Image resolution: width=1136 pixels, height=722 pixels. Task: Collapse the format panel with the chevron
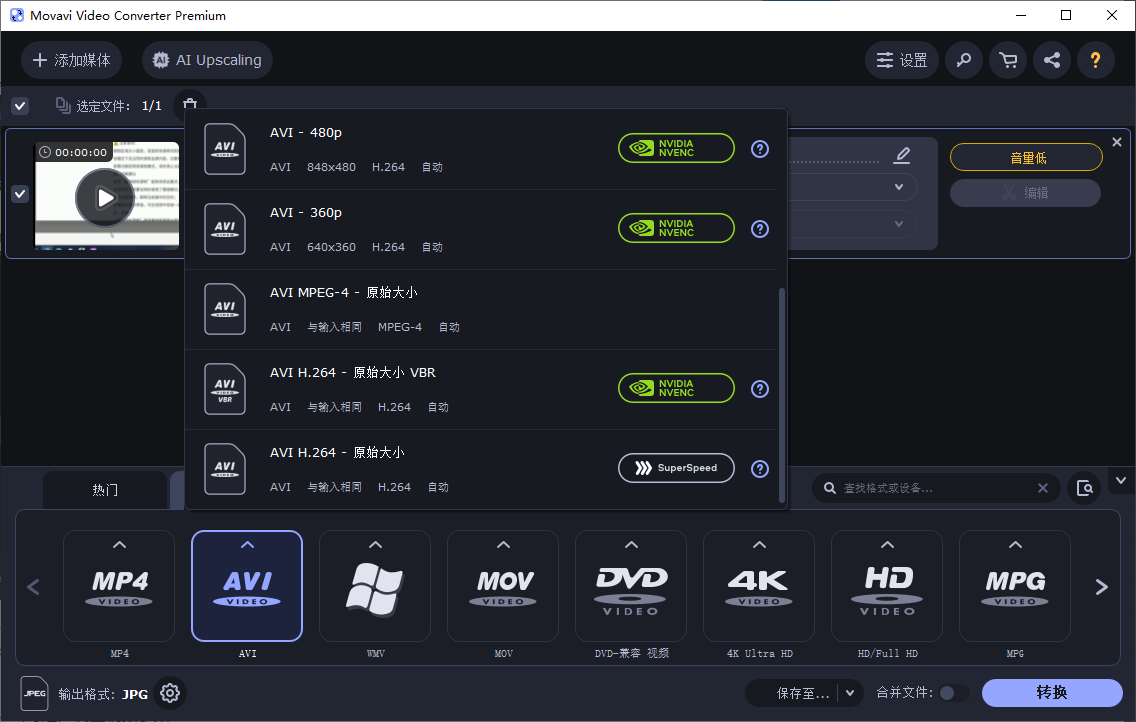pyautogui.click(x=1120, y=480)
